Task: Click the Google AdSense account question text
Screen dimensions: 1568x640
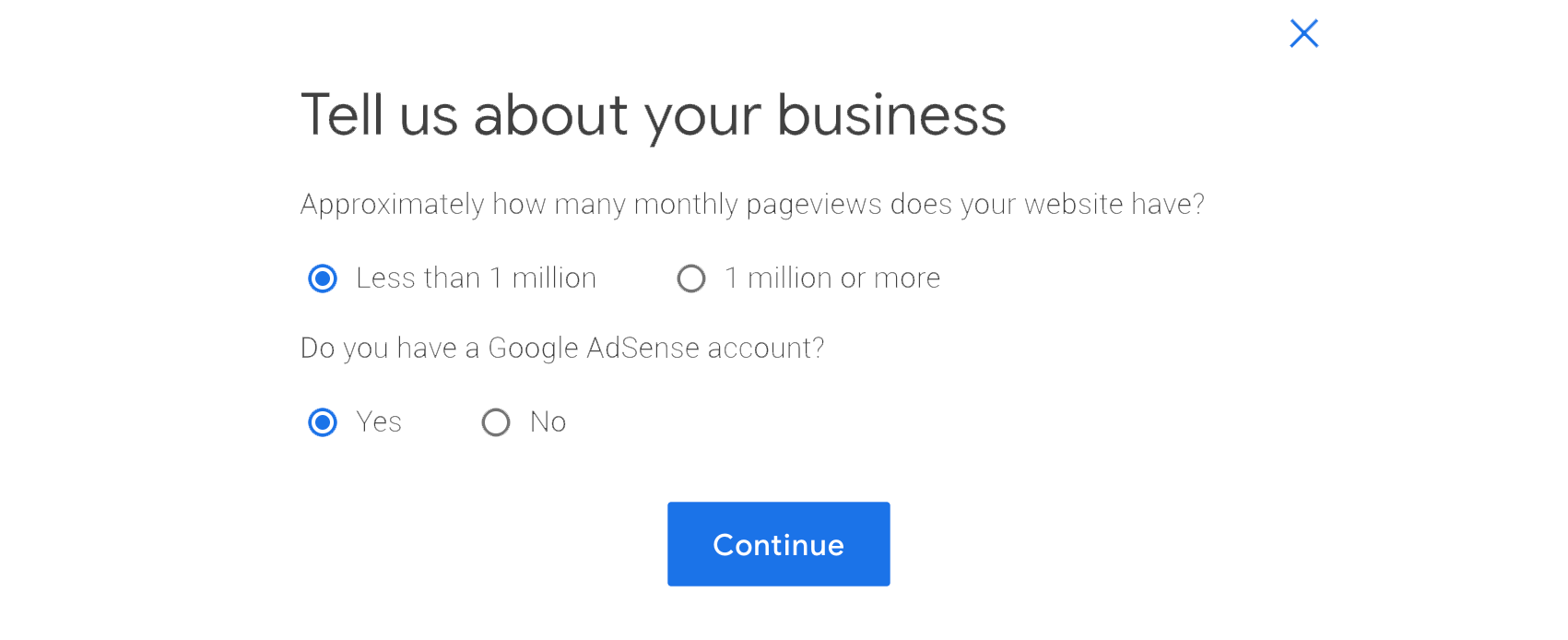Action: [562, 349]
